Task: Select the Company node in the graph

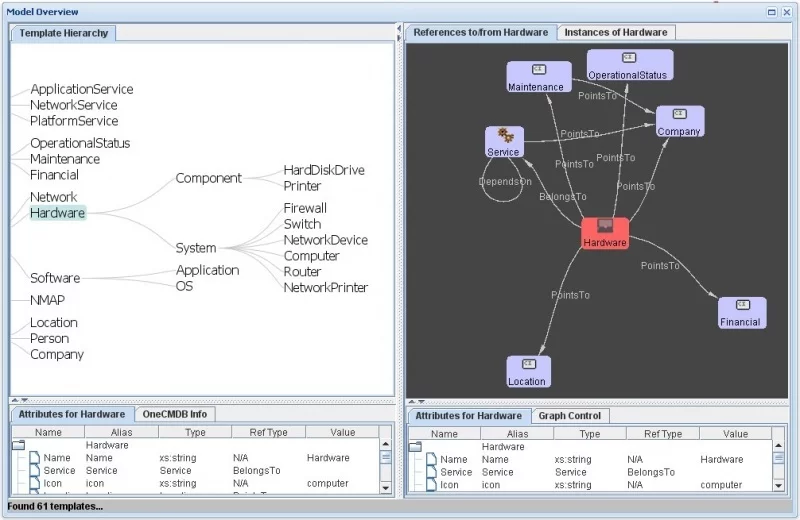Action: [x=680, y=121]
